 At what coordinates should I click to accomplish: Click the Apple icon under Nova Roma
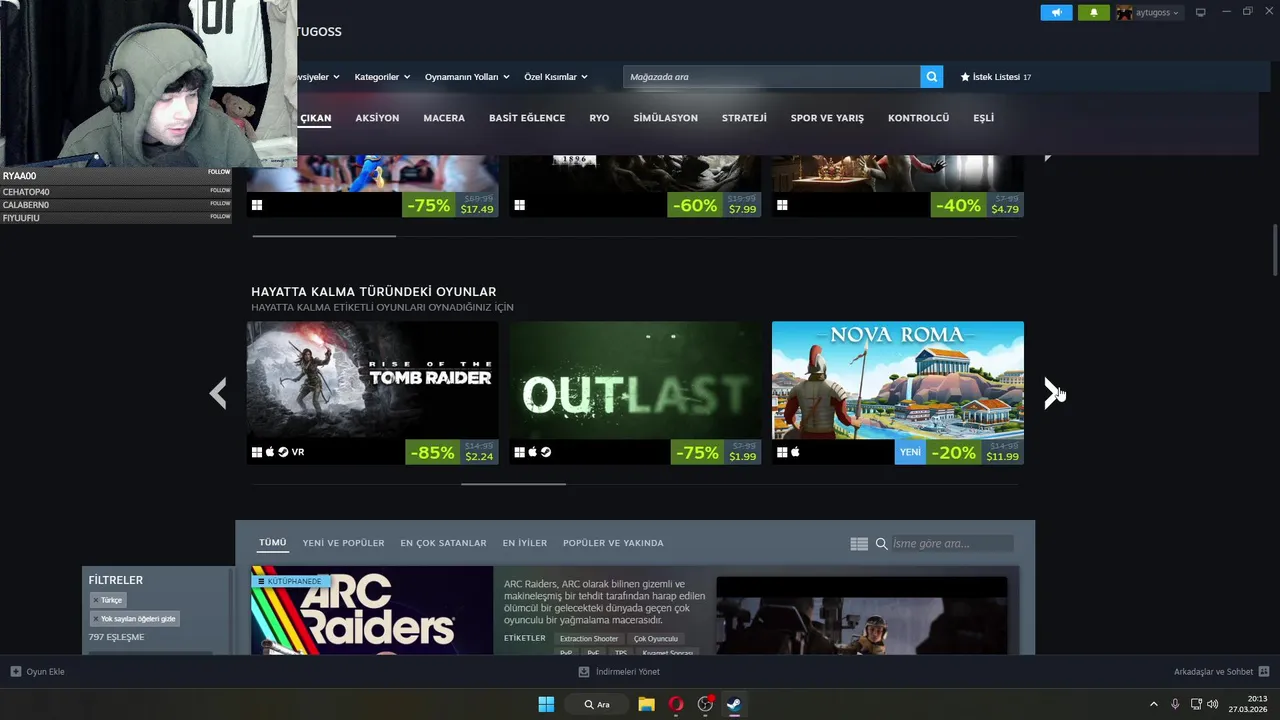click(796, 452)
